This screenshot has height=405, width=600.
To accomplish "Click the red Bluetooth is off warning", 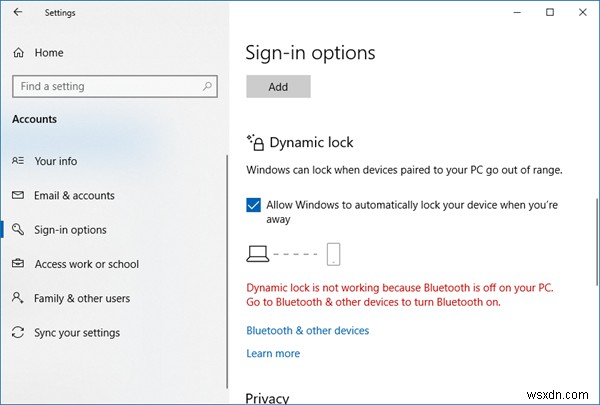I will click(400, 295).
